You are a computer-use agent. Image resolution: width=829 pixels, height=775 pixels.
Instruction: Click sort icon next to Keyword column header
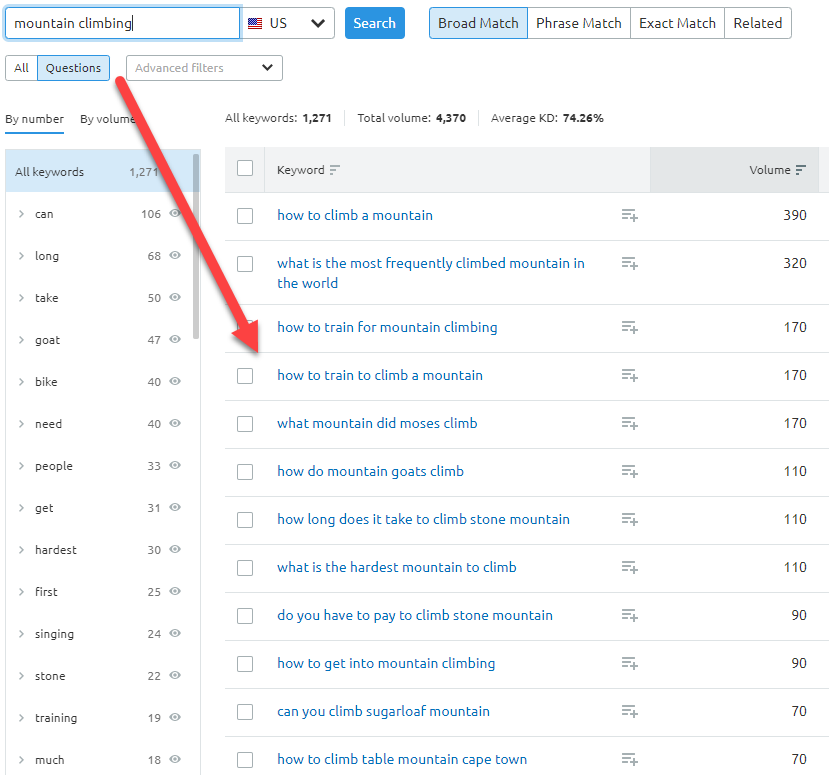[335, 170]
